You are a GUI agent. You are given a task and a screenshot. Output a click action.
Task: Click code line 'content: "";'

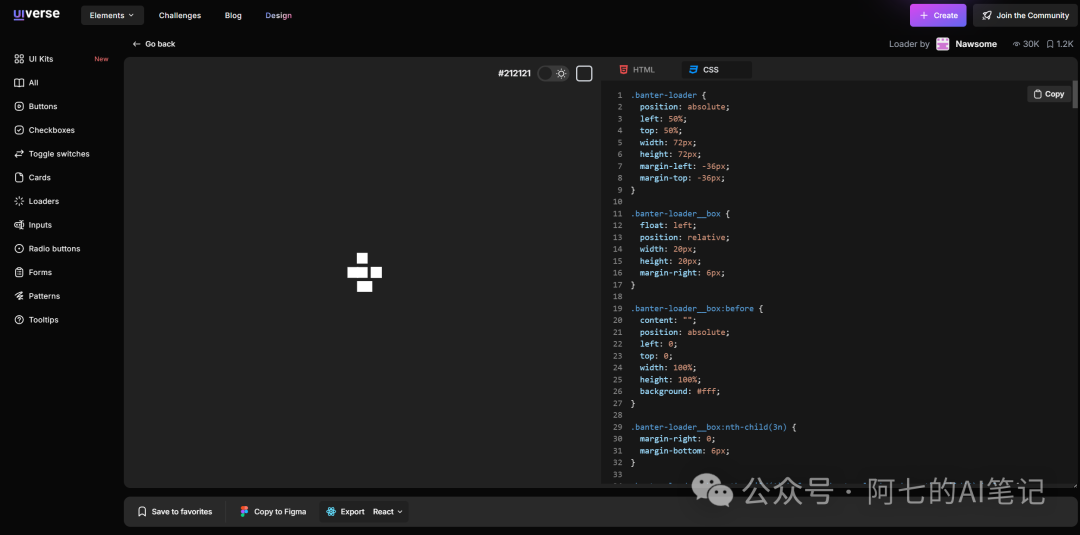(668, 320)
